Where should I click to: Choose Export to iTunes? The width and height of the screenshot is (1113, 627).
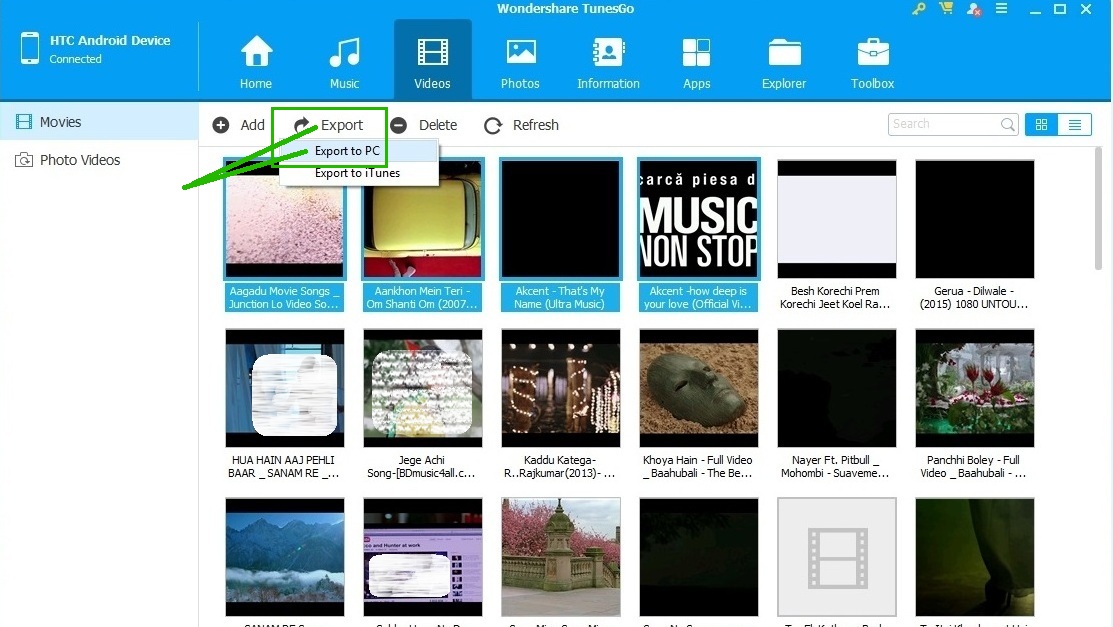357,173
